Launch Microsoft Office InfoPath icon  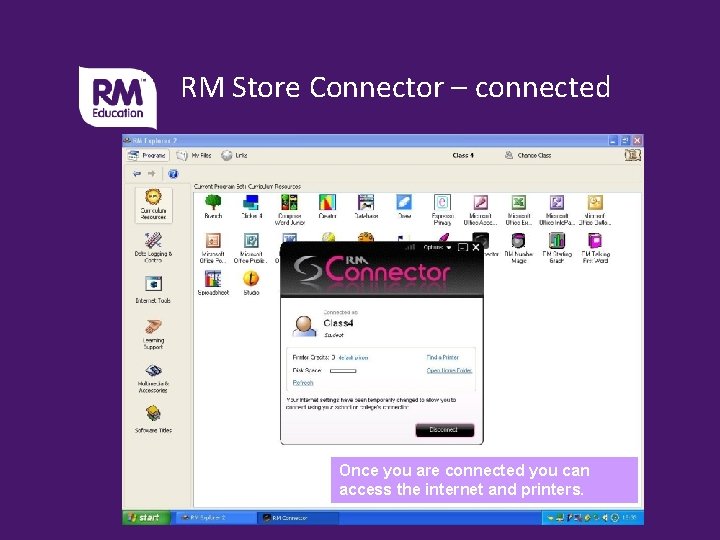point(557,209)
